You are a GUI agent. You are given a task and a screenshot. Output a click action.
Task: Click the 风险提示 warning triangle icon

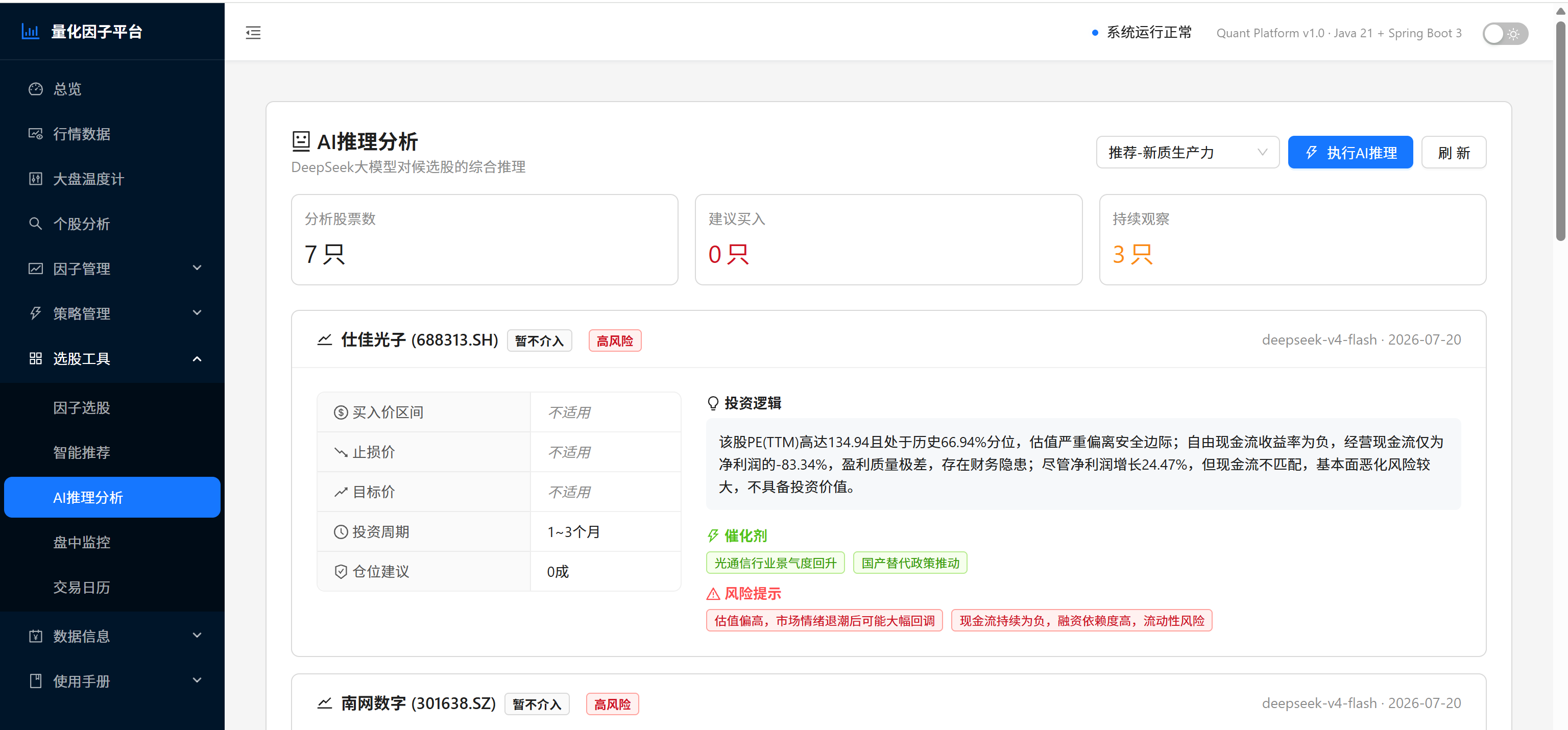point(713,594)
